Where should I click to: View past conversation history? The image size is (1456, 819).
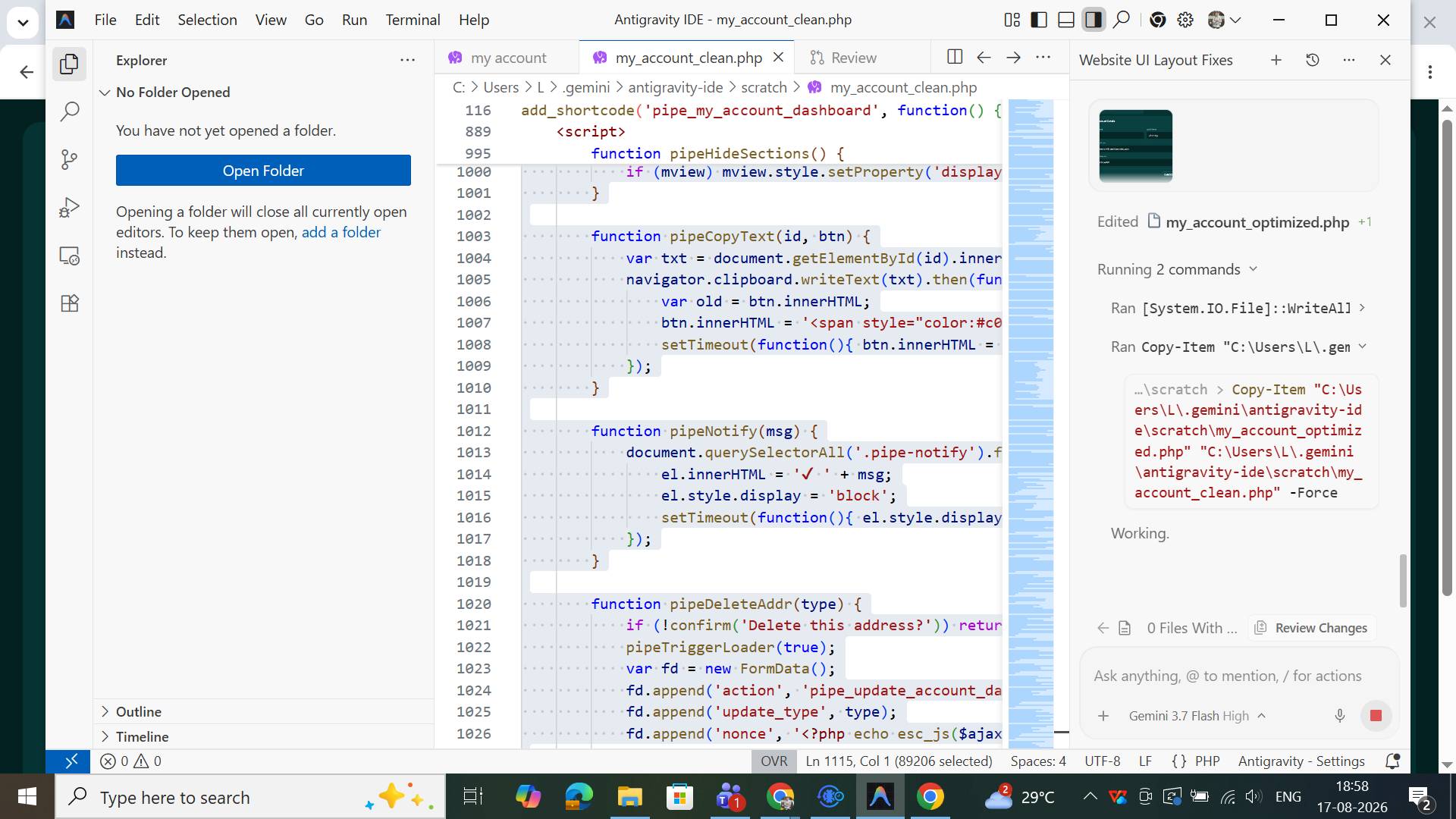1313,60
